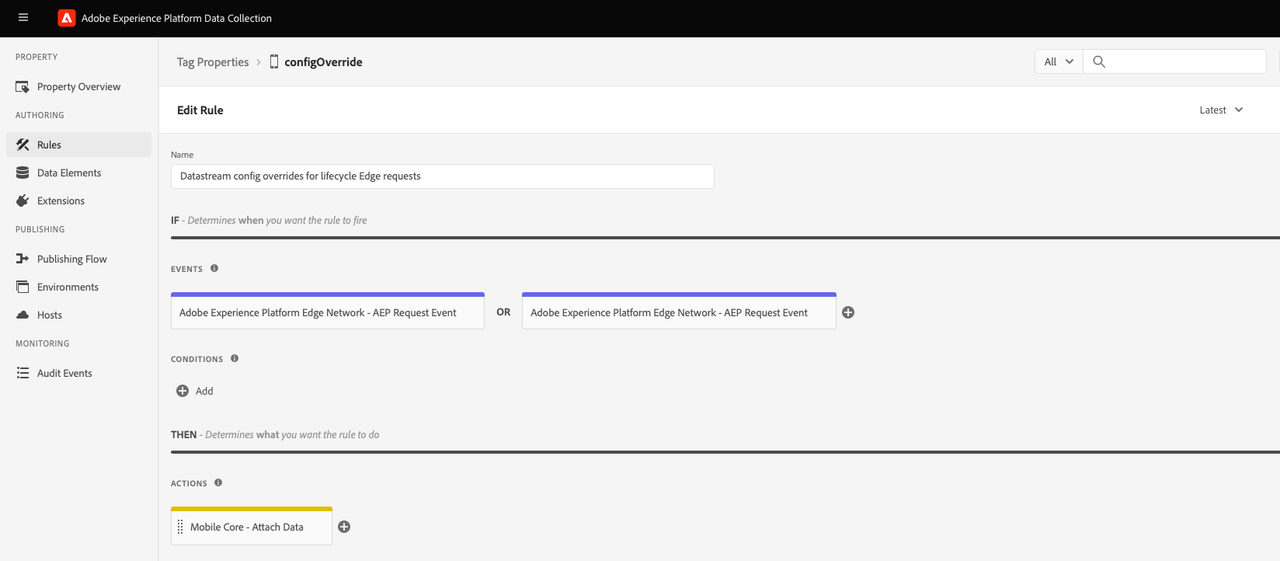Open Hosts page
This screenshot has width=1280, height=561.
point(79,315)
